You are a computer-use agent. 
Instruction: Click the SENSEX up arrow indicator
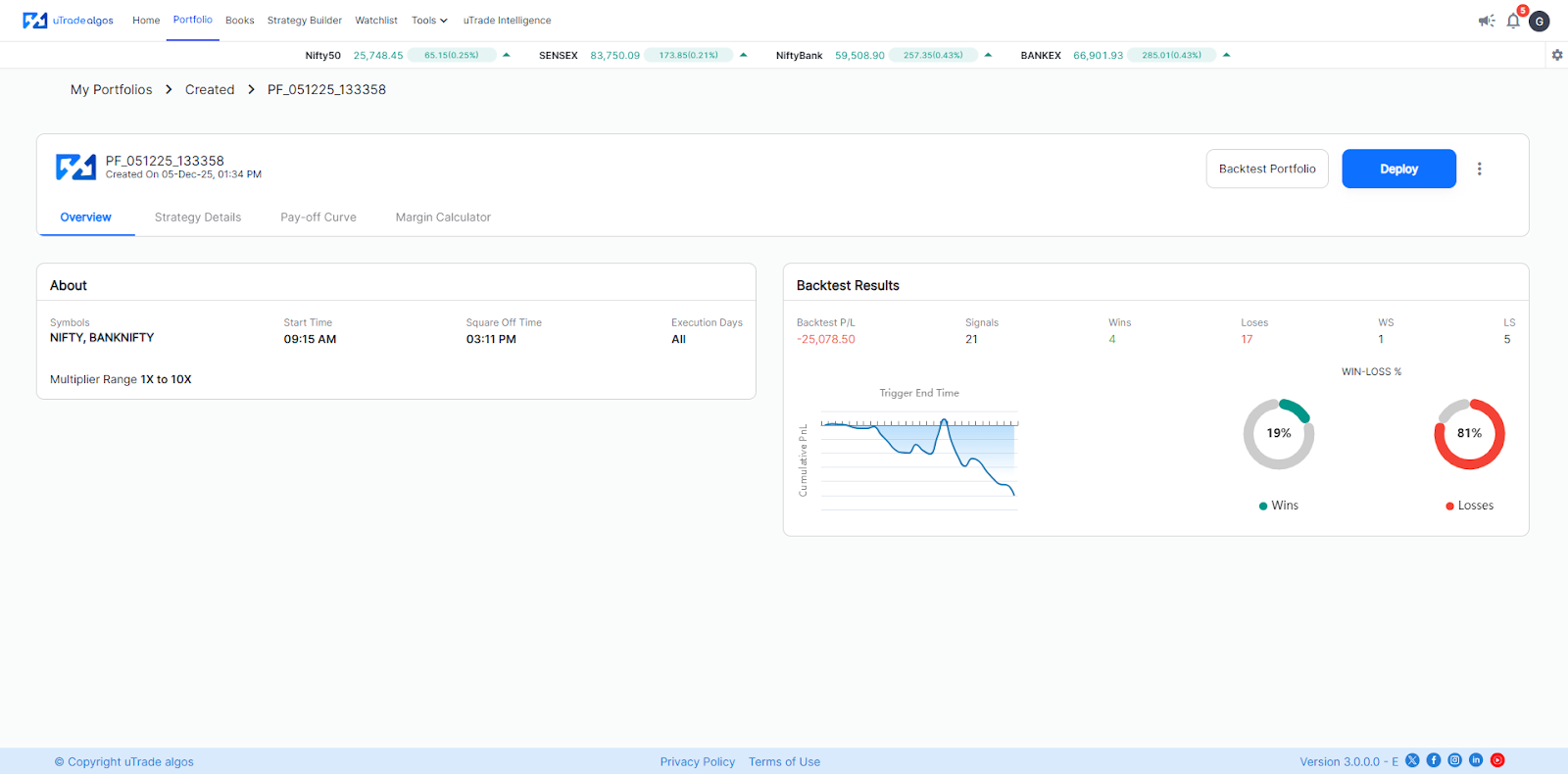click(x=744, y=55)
